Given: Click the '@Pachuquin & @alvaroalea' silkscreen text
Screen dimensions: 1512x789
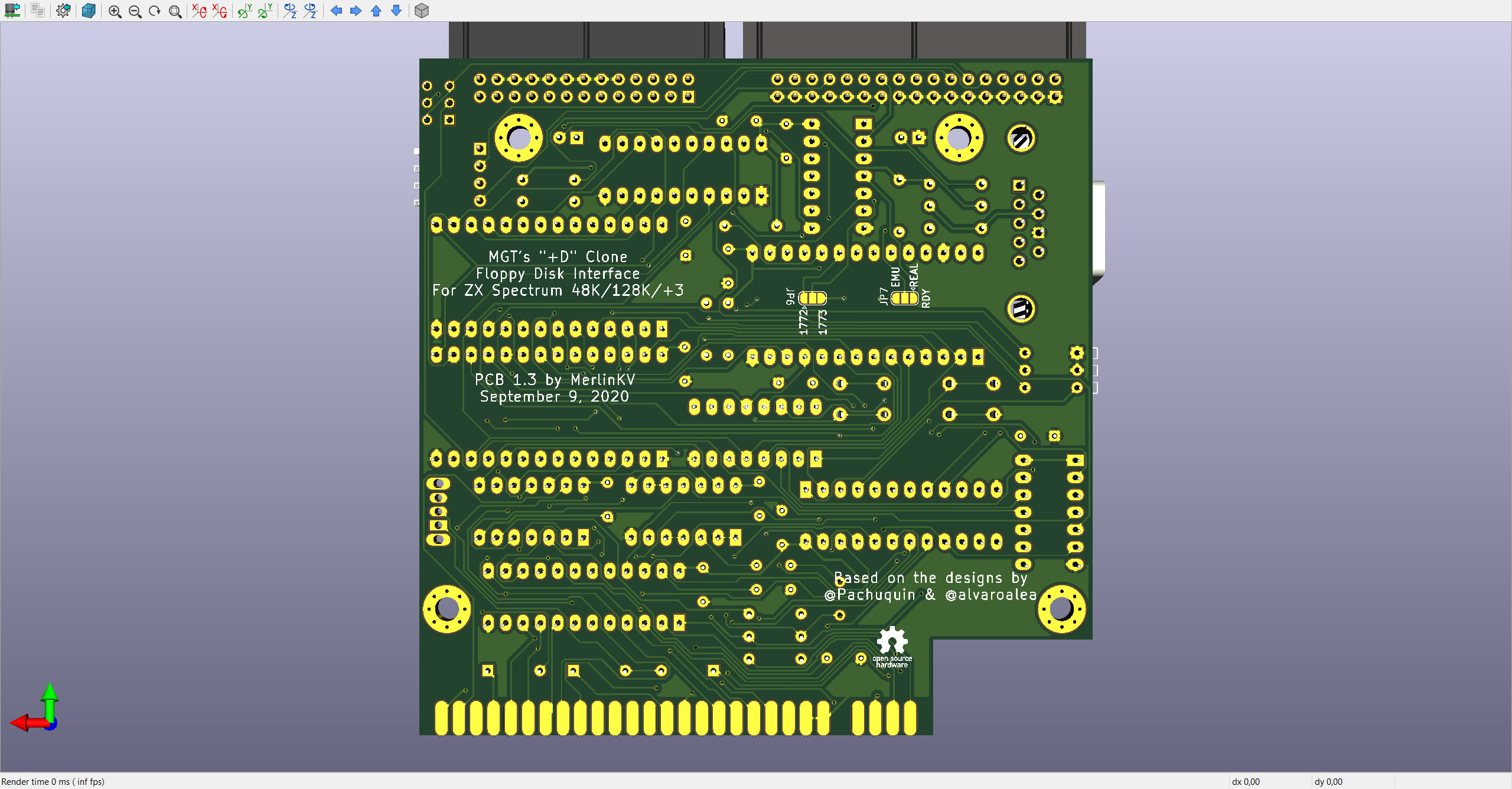Looking at the screenshot, I should pyautogui.click(x=930, y=595).
